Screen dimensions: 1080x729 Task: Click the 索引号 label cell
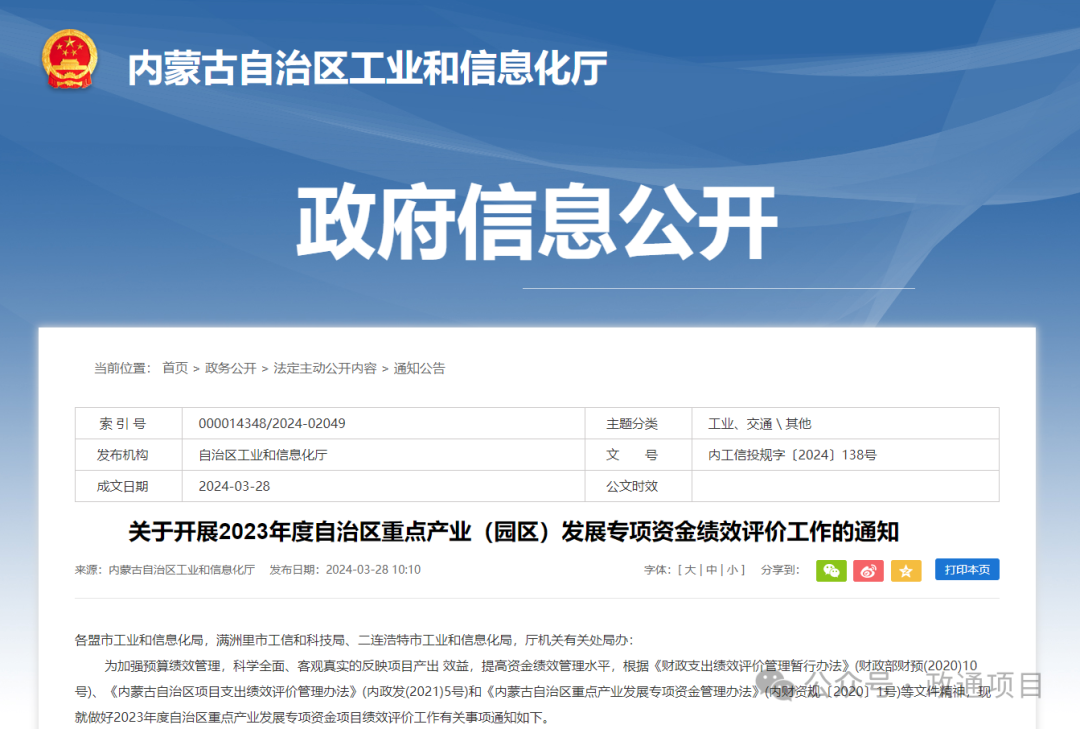click(129, 424)
